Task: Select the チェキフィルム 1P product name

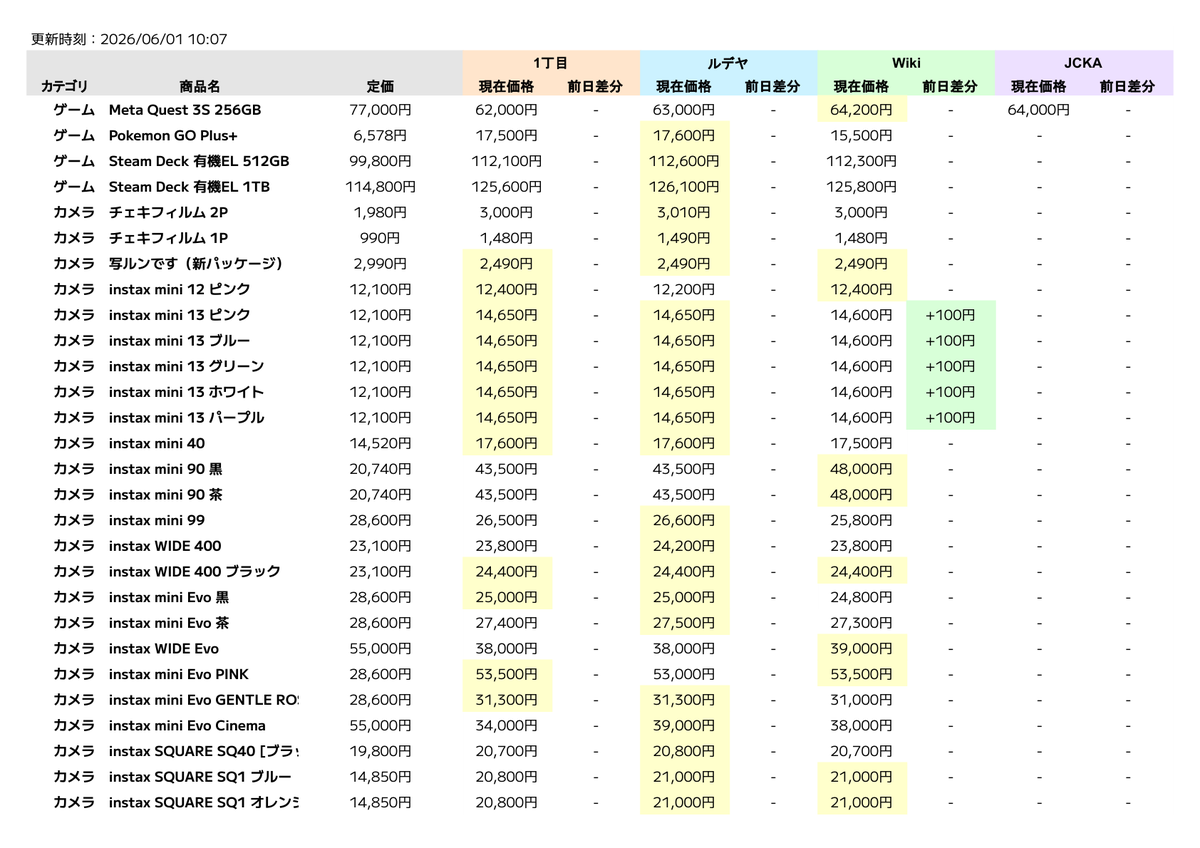Action: [168, 238]
